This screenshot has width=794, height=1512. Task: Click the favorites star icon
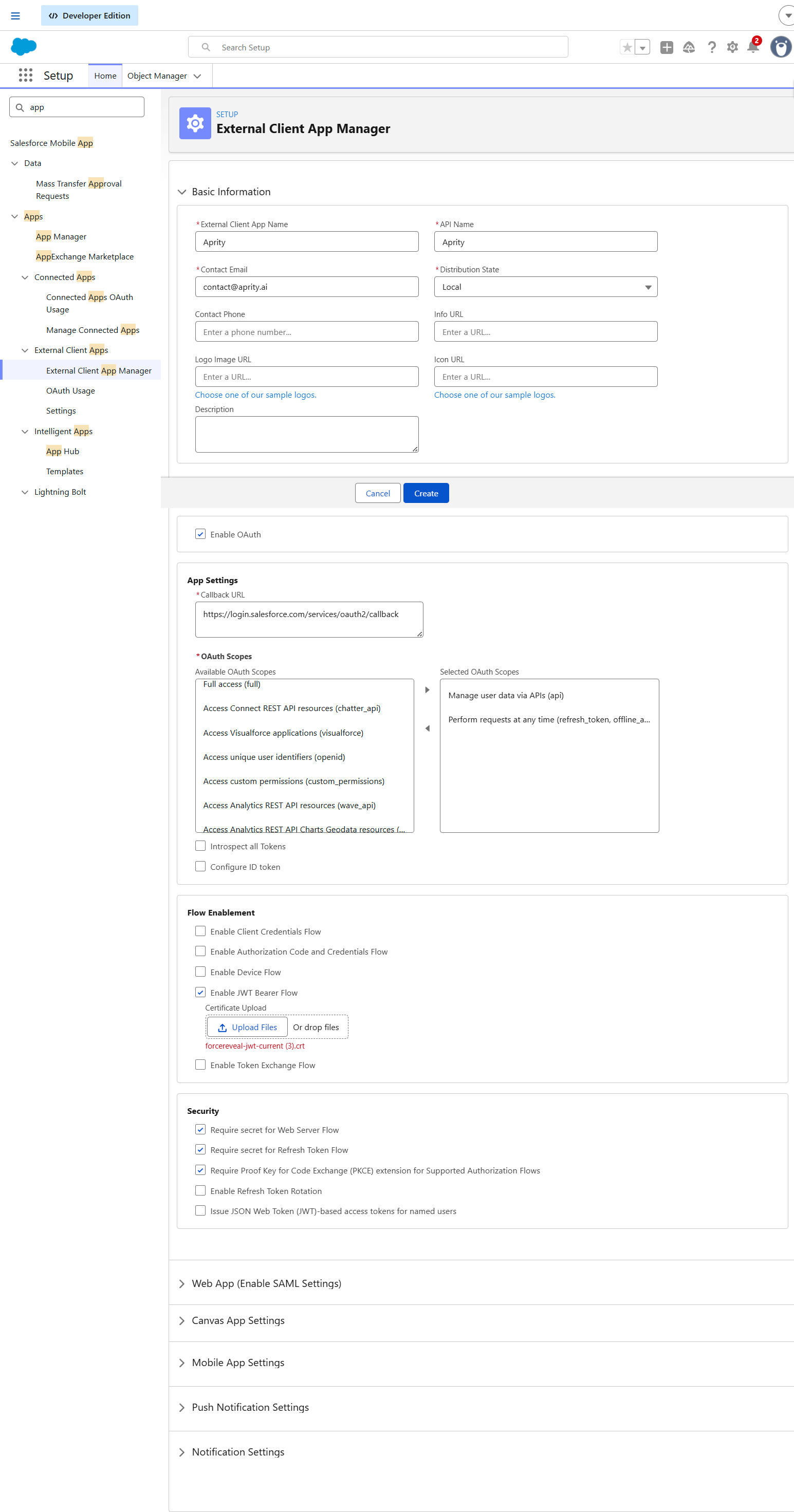click(627, 48)
